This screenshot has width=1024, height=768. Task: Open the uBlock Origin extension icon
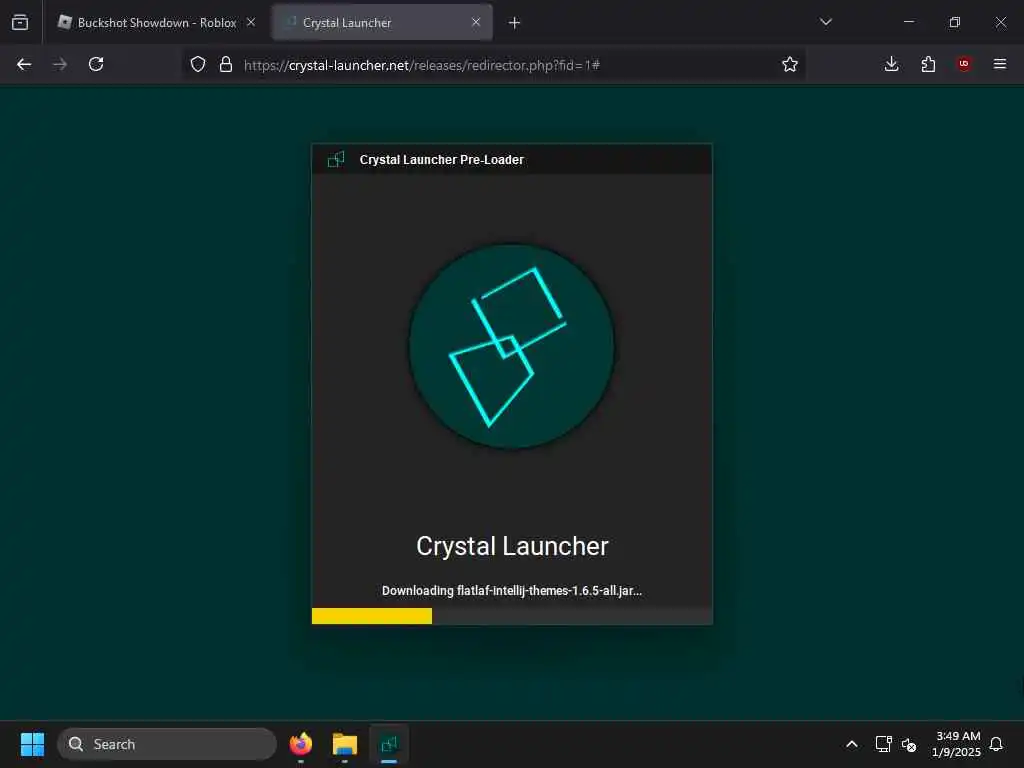coord(964,64)
